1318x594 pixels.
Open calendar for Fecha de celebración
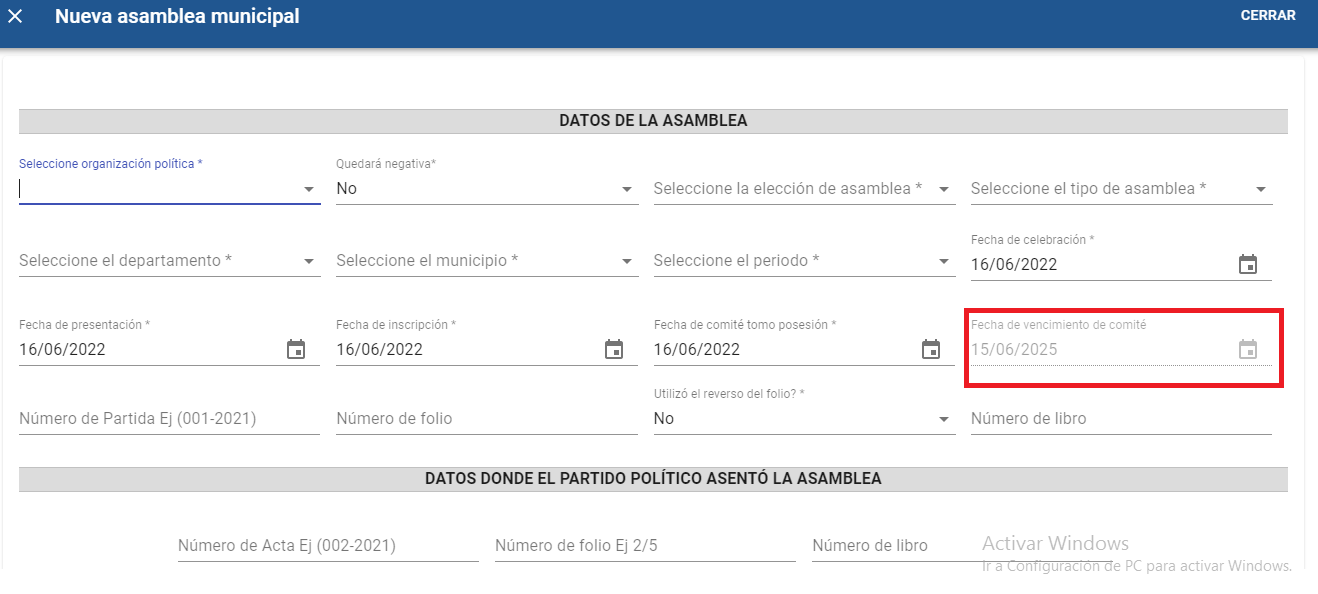[1248, 265]
